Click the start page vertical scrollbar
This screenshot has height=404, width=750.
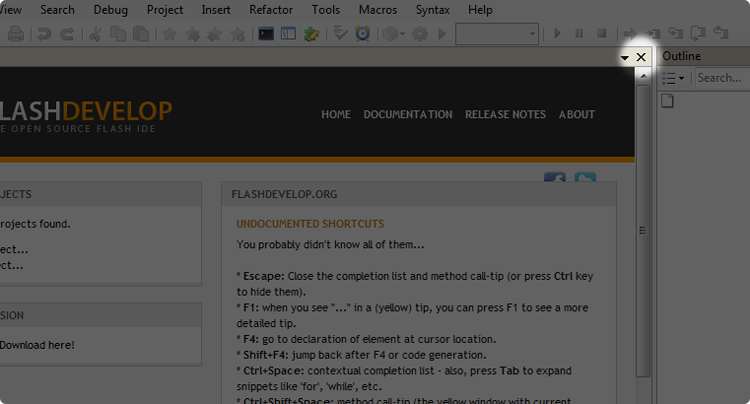pos(643,230)
